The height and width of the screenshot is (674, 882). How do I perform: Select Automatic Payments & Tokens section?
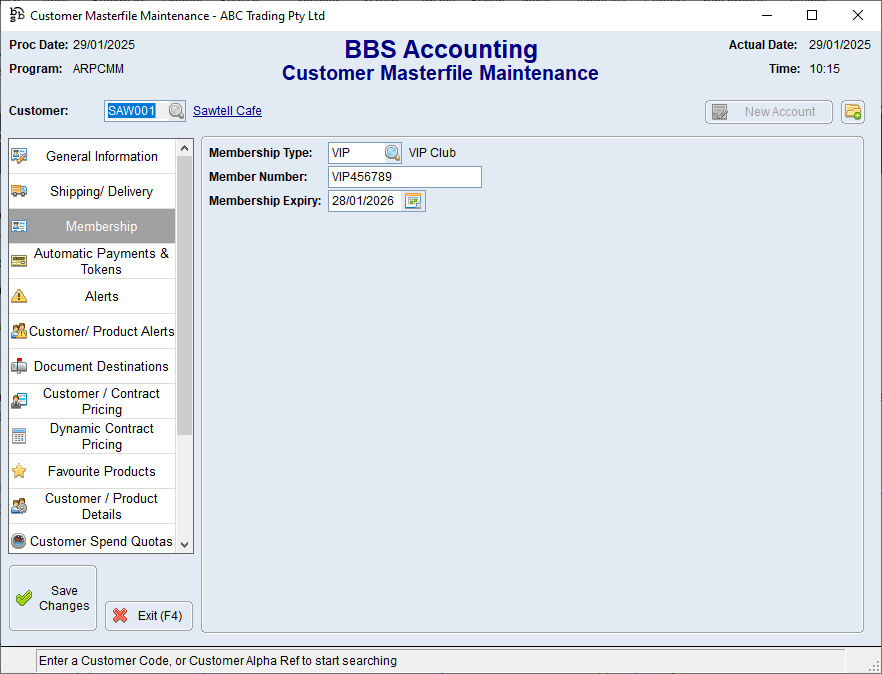pyautogui.click(x=101, y=261)
